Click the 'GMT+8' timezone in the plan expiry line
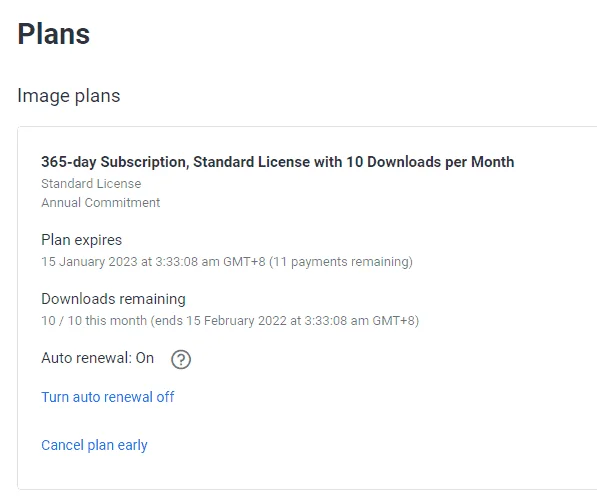Screen dimensions: 597x498 coord(244,262)
